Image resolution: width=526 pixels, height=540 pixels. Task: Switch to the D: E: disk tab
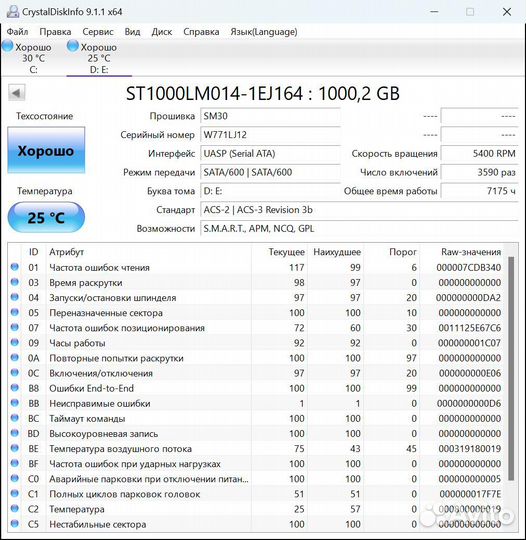[x=99, y=58]
